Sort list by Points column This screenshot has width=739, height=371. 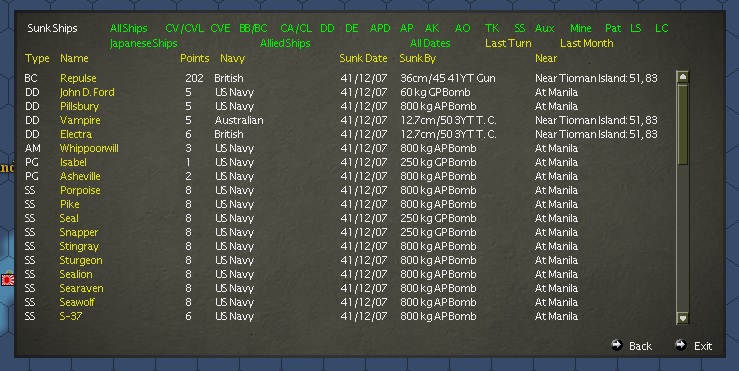click(194, 58)
